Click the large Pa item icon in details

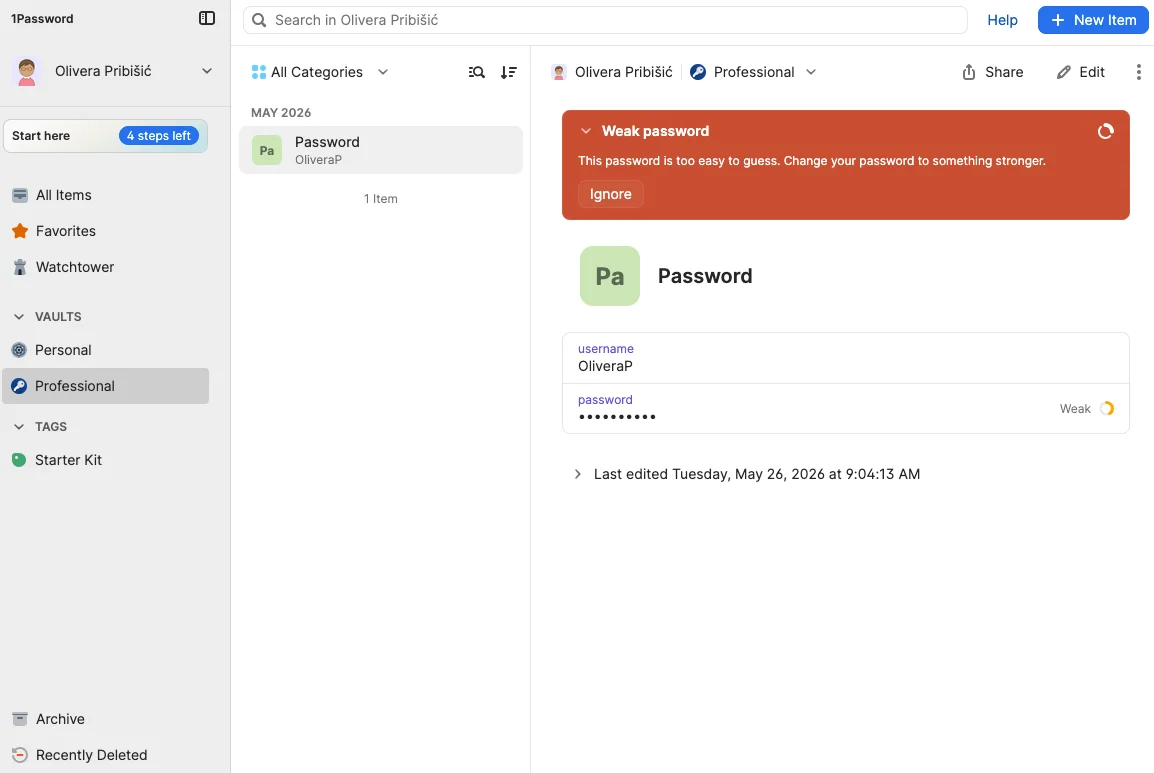click(x=609, y=276)
